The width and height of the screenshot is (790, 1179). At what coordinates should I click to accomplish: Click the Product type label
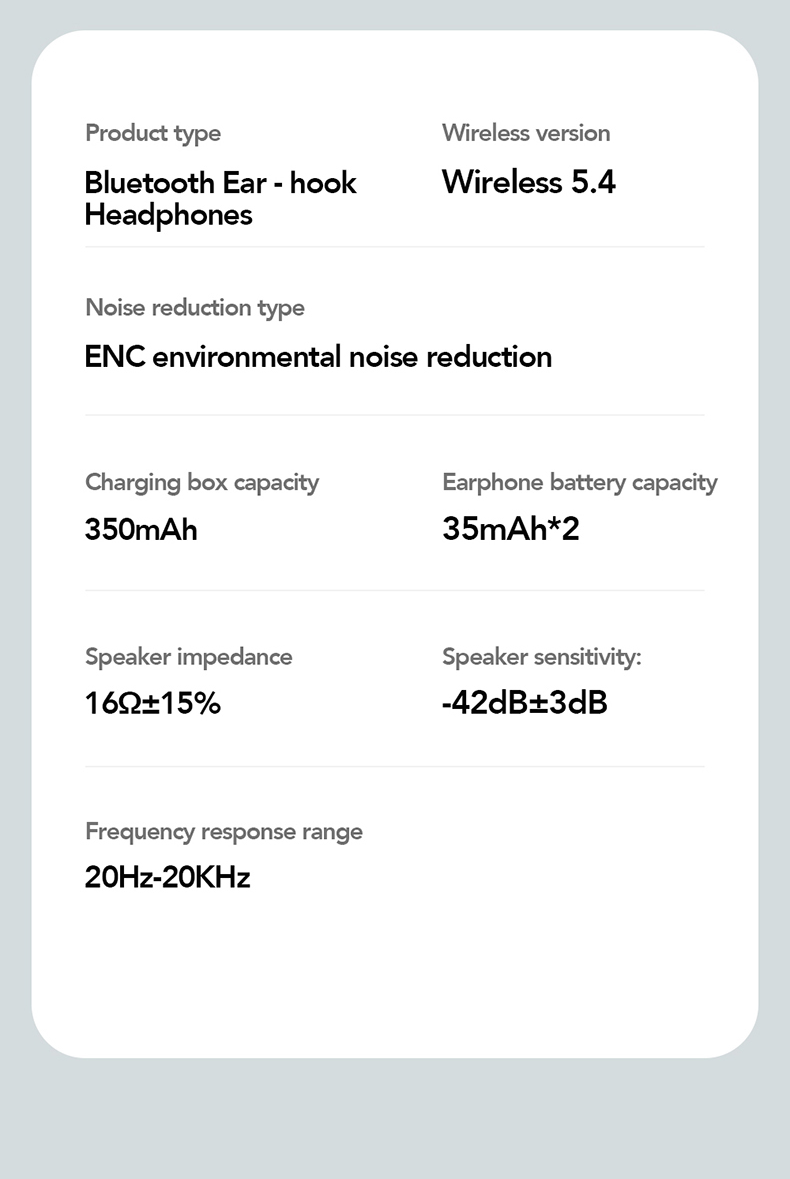[153, 133]
